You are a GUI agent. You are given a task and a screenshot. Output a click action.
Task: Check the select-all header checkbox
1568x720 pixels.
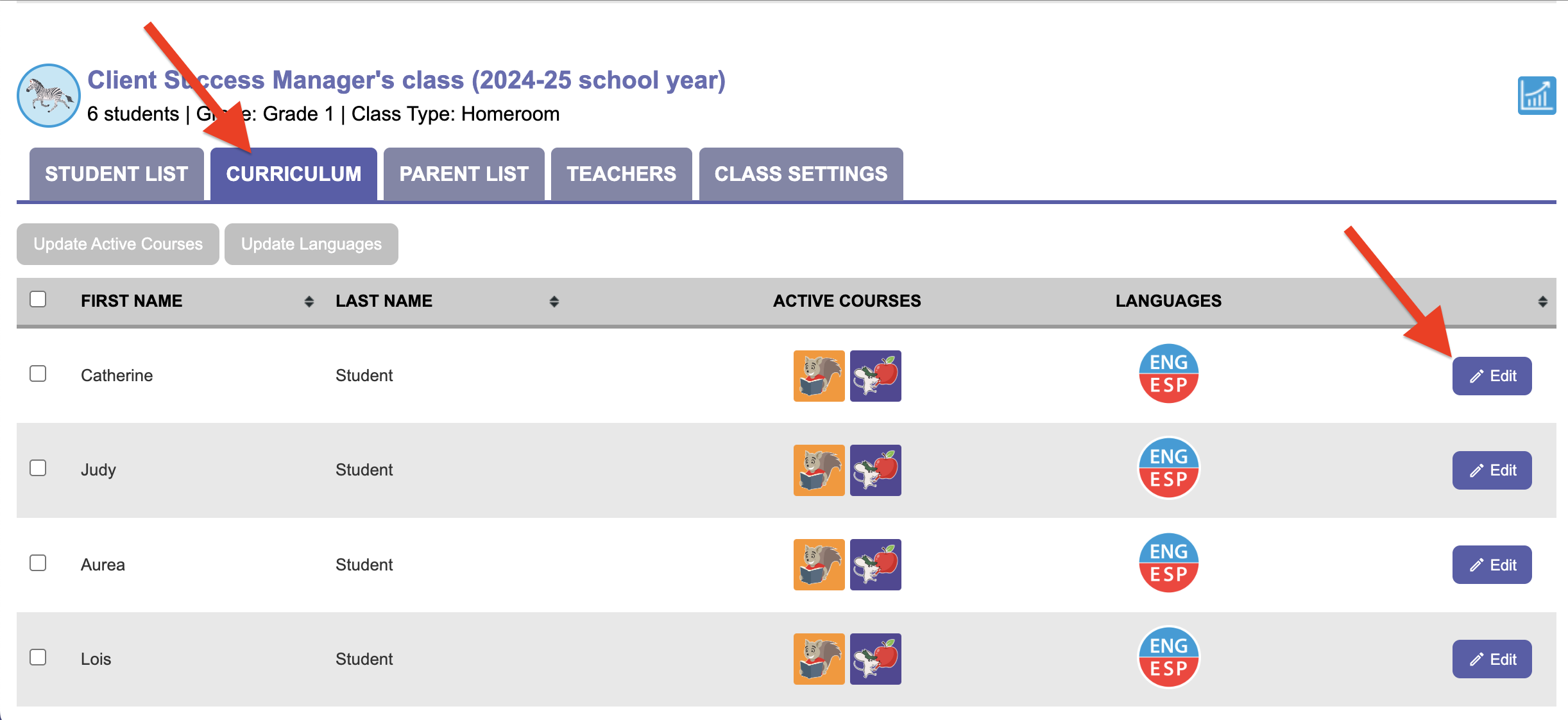pos(38,299)
